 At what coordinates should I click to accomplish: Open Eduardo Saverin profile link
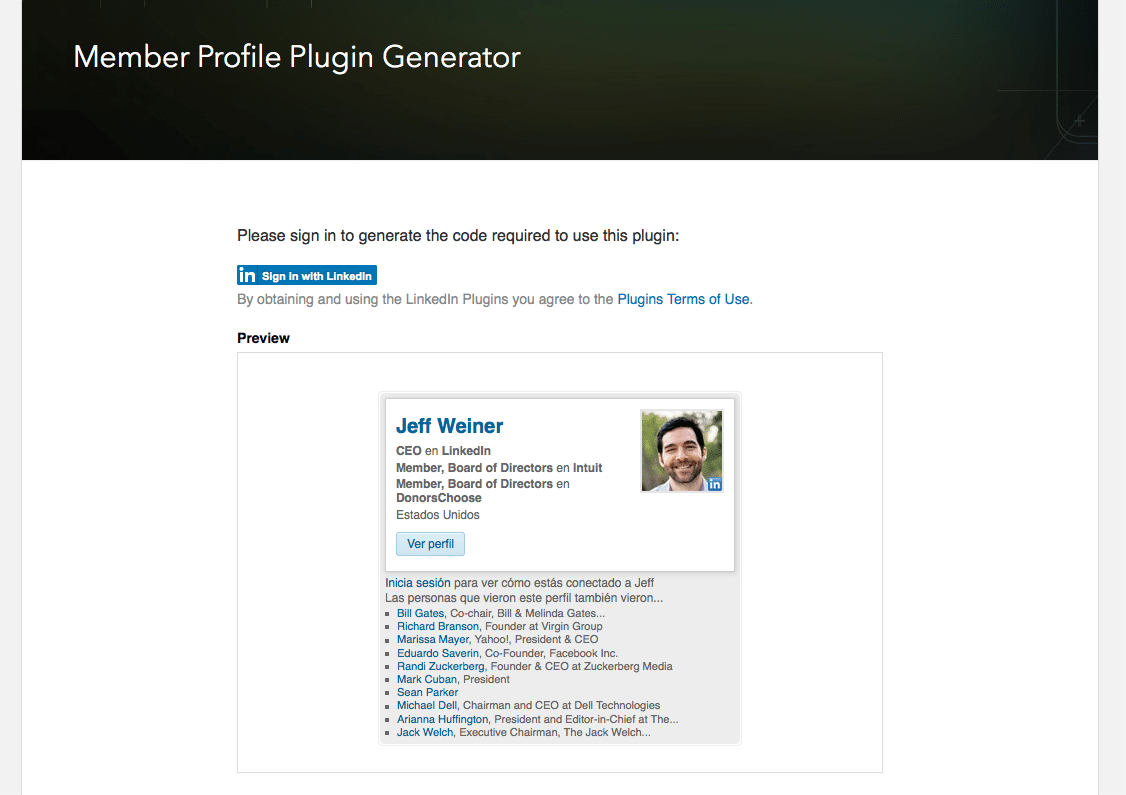pyautogui.click(x=438, y=654)
